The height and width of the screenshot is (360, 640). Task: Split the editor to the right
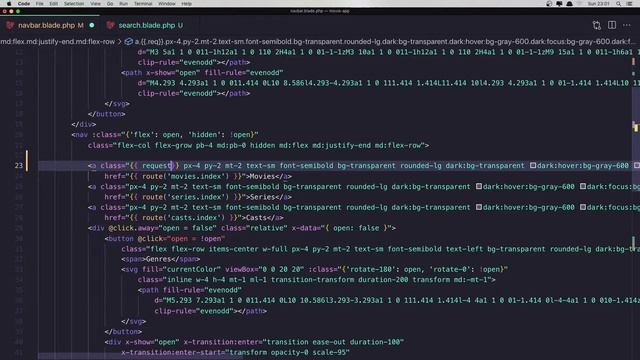pyautogui.click(x=612, y=25)
